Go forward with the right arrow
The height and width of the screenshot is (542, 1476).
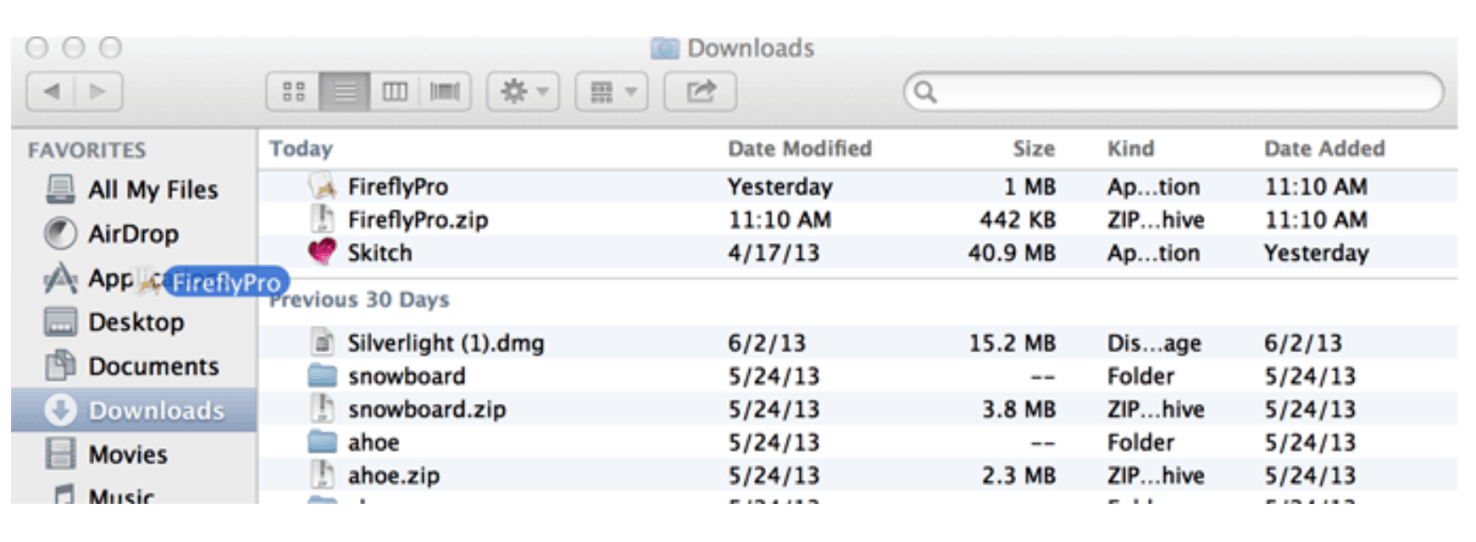point(98,92)
